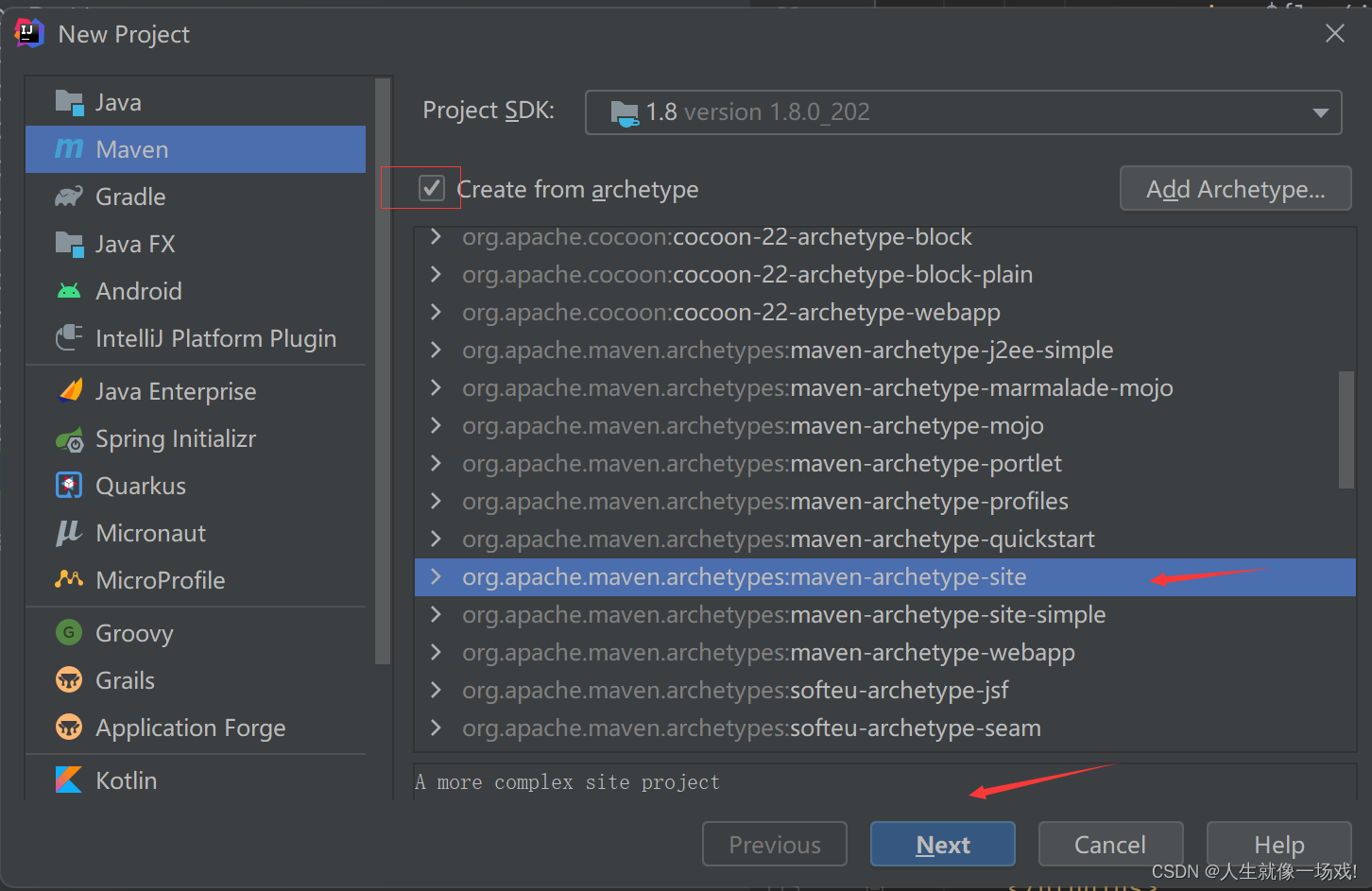
Task: Click the Micronaut mu icon
Action: (69, 533)
